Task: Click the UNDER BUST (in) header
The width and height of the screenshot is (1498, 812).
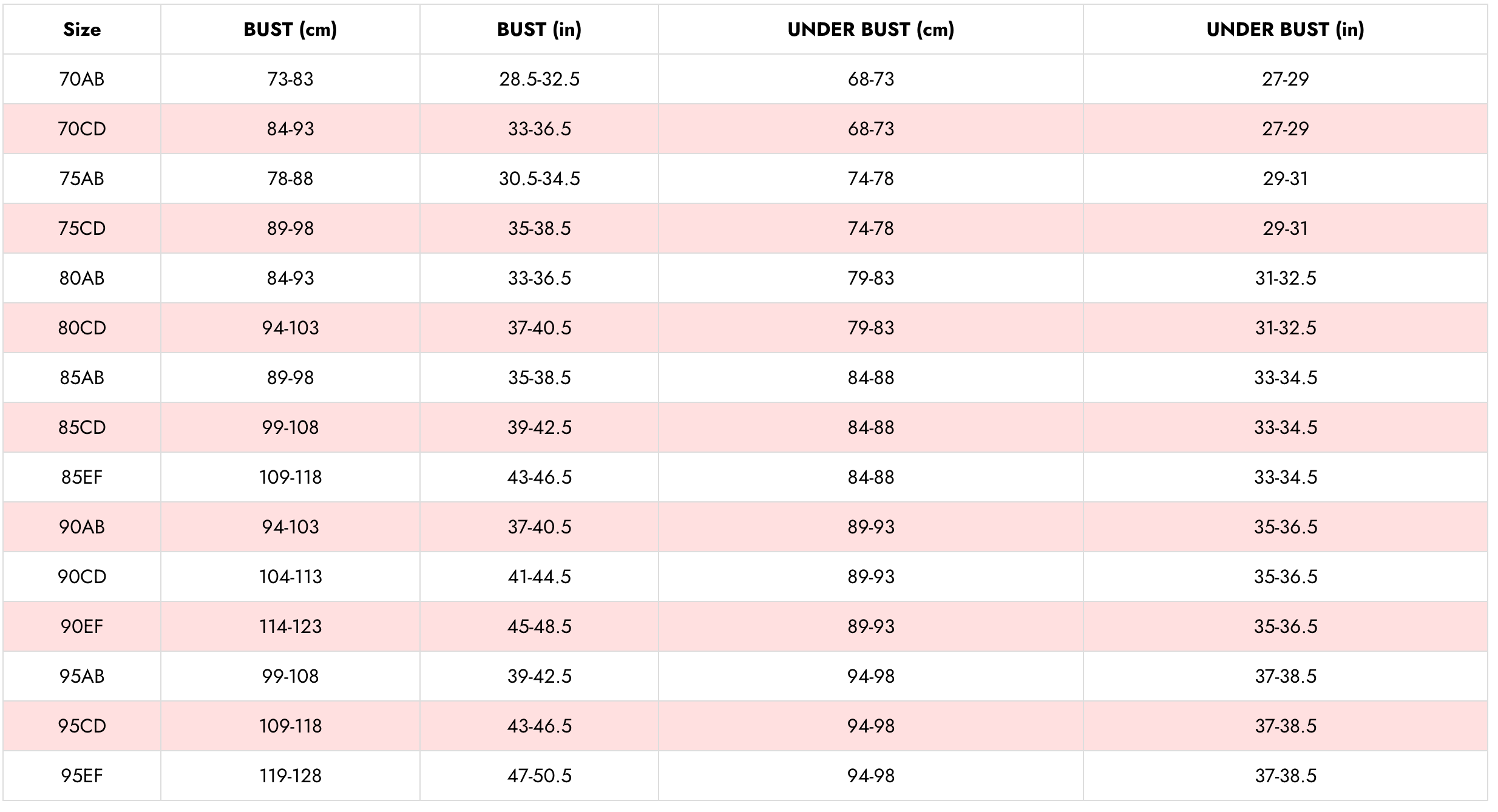Action: (1285, 29)
